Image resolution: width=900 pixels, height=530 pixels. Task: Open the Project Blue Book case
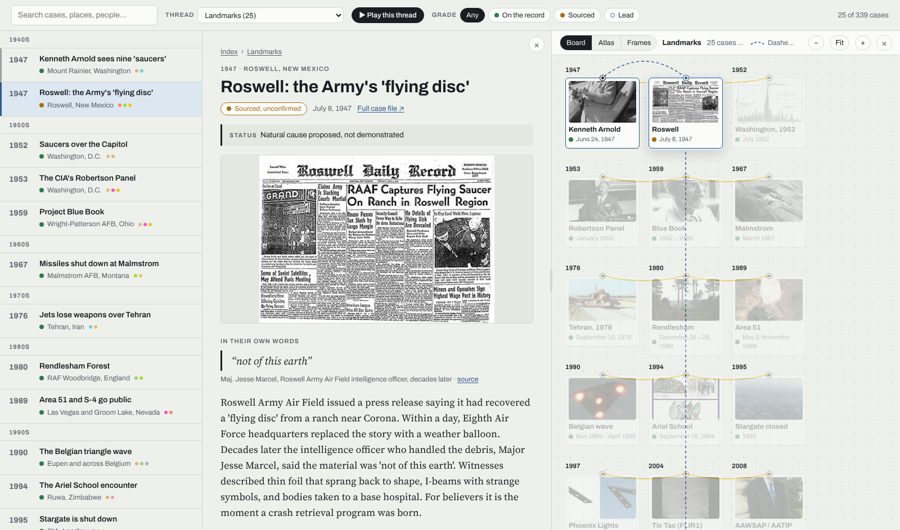[101, 218]
